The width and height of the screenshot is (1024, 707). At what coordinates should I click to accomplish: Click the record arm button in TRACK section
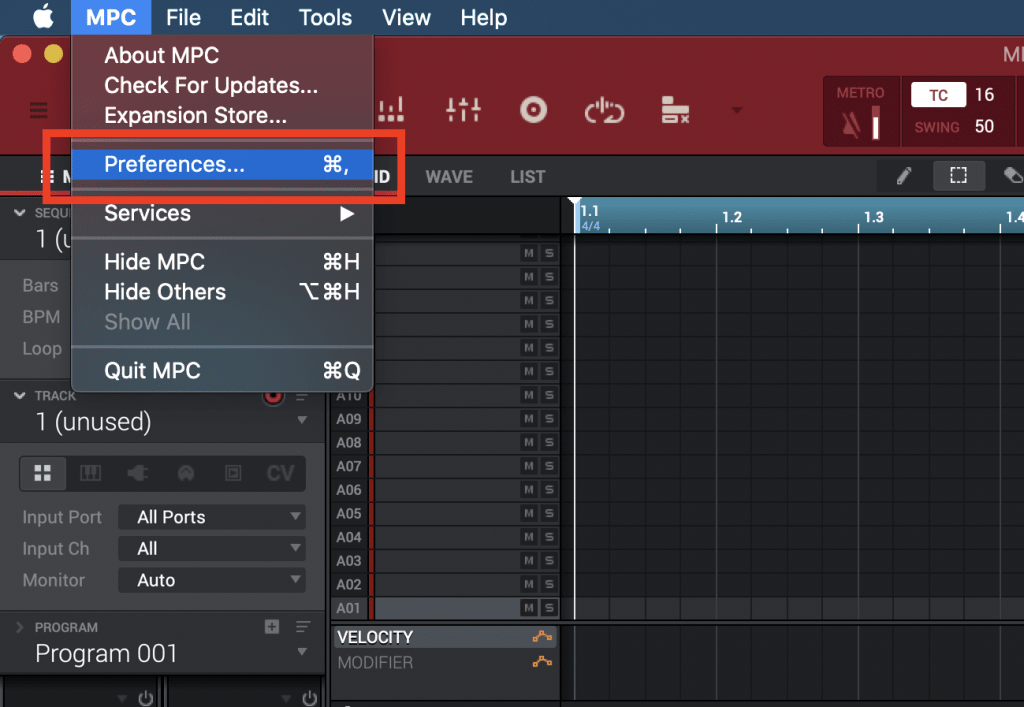(x=273, y=396)
